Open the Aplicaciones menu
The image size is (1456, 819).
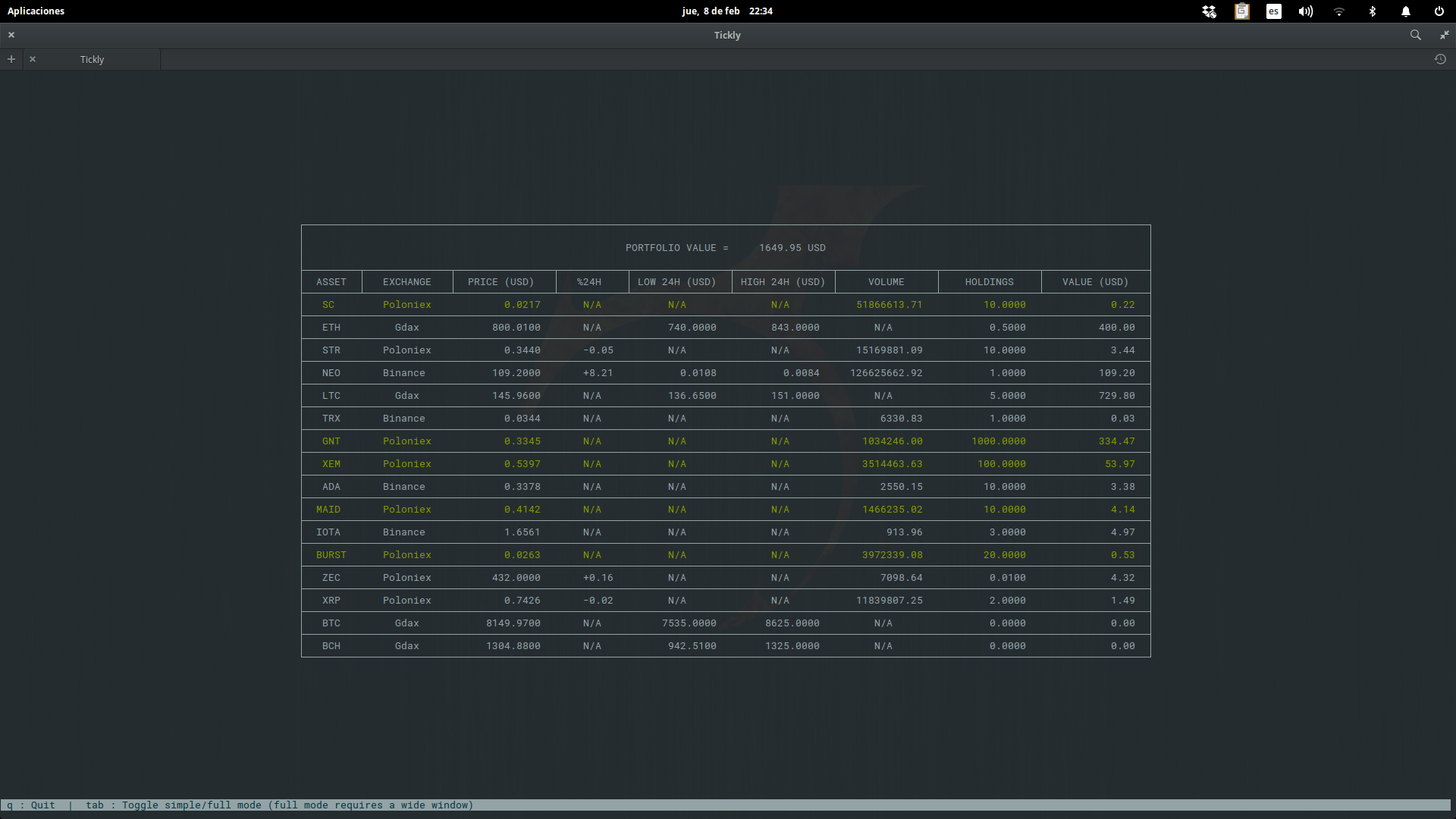coord(36,11)
